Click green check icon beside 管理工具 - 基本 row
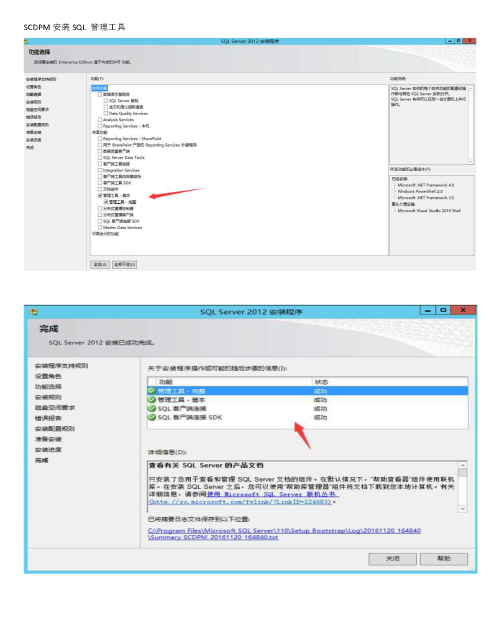 [x=152, y=399]
